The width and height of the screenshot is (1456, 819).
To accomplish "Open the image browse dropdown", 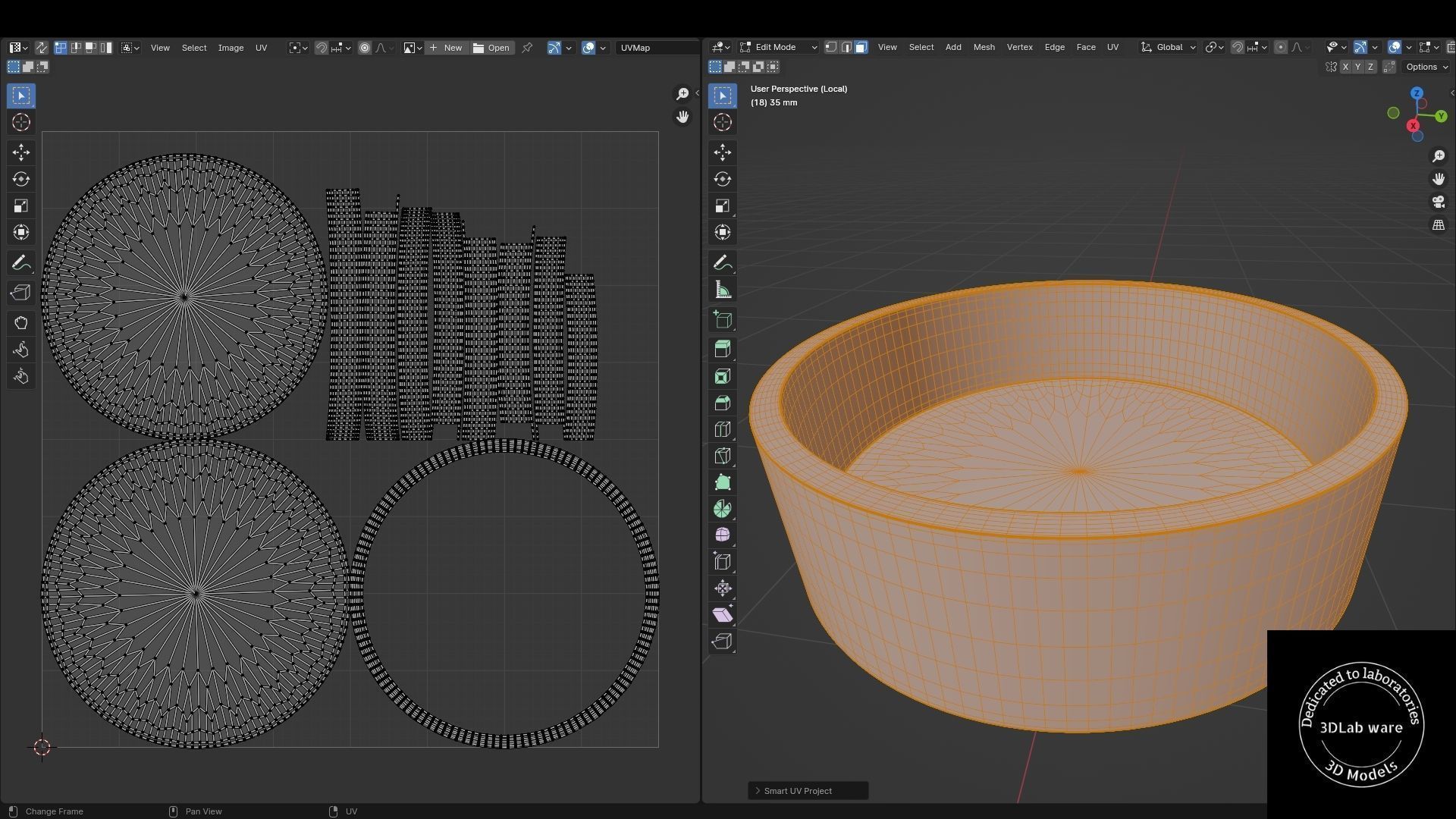I will [x=413, y=48].
